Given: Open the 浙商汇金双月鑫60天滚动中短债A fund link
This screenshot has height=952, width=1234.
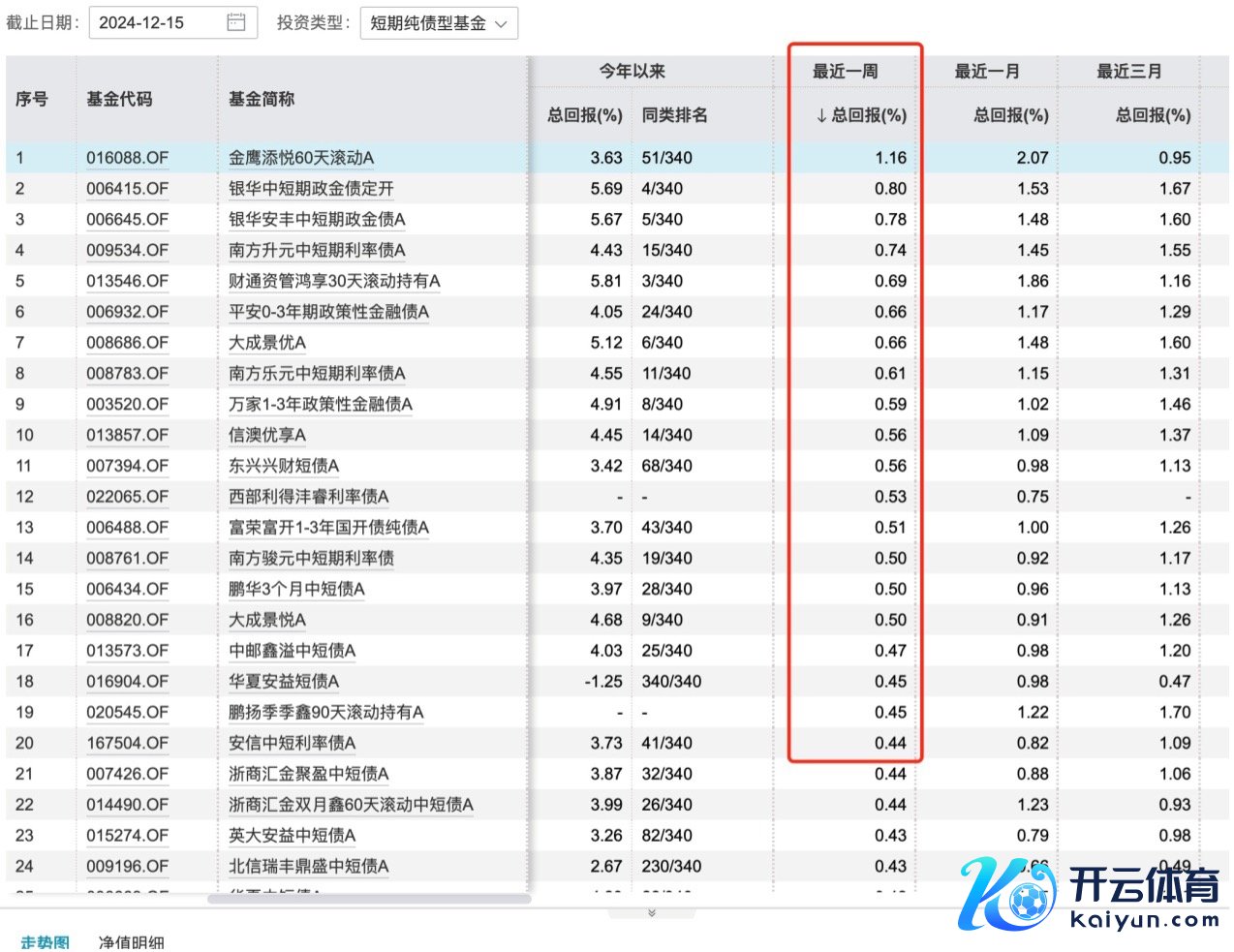Looking at the screenshot, I should click(351, 805).
